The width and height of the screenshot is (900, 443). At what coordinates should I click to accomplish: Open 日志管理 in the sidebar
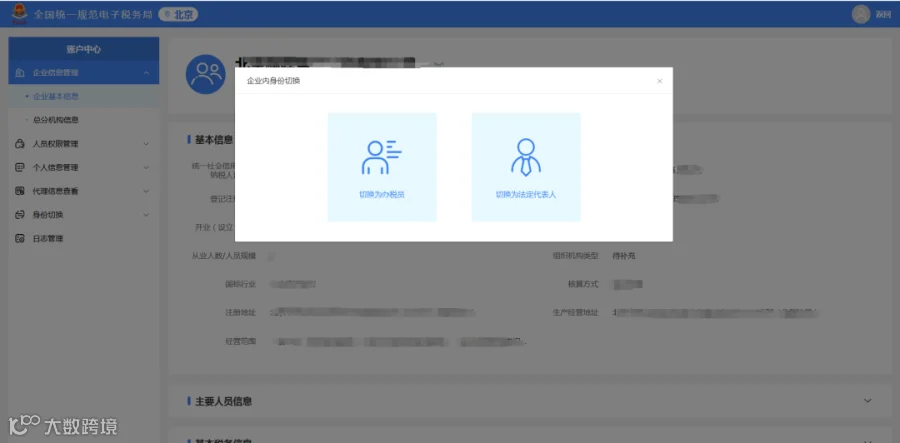(48, 239)
